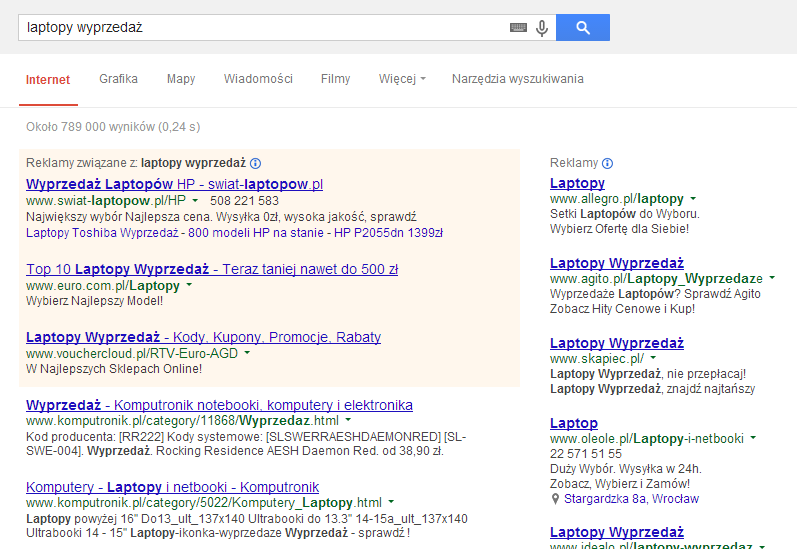Open 'Wyprzedaż - Komputronik notebooki' result
Viewport: 797px width, 549px height.
(219, 405)
